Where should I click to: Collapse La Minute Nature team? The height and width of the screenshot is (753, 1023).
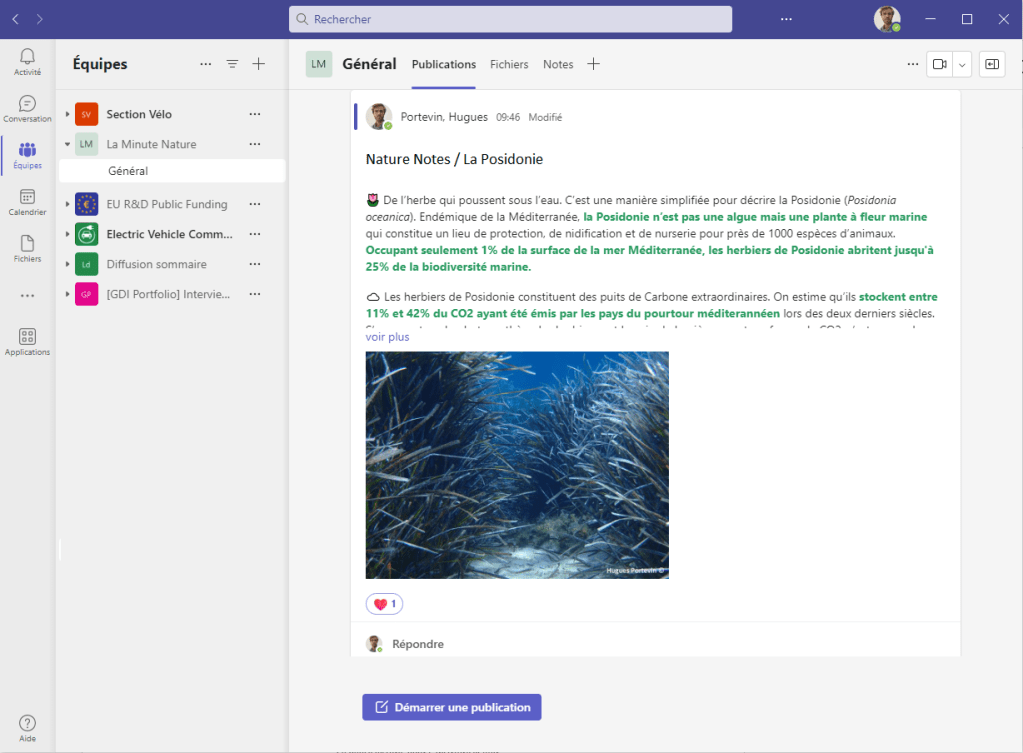click(68, 144)
